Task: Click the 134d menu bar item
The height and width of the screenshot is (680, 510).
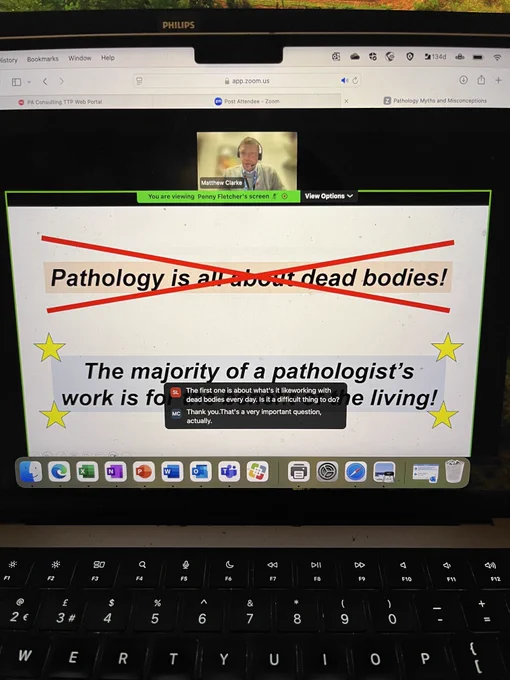Action: 435,56
